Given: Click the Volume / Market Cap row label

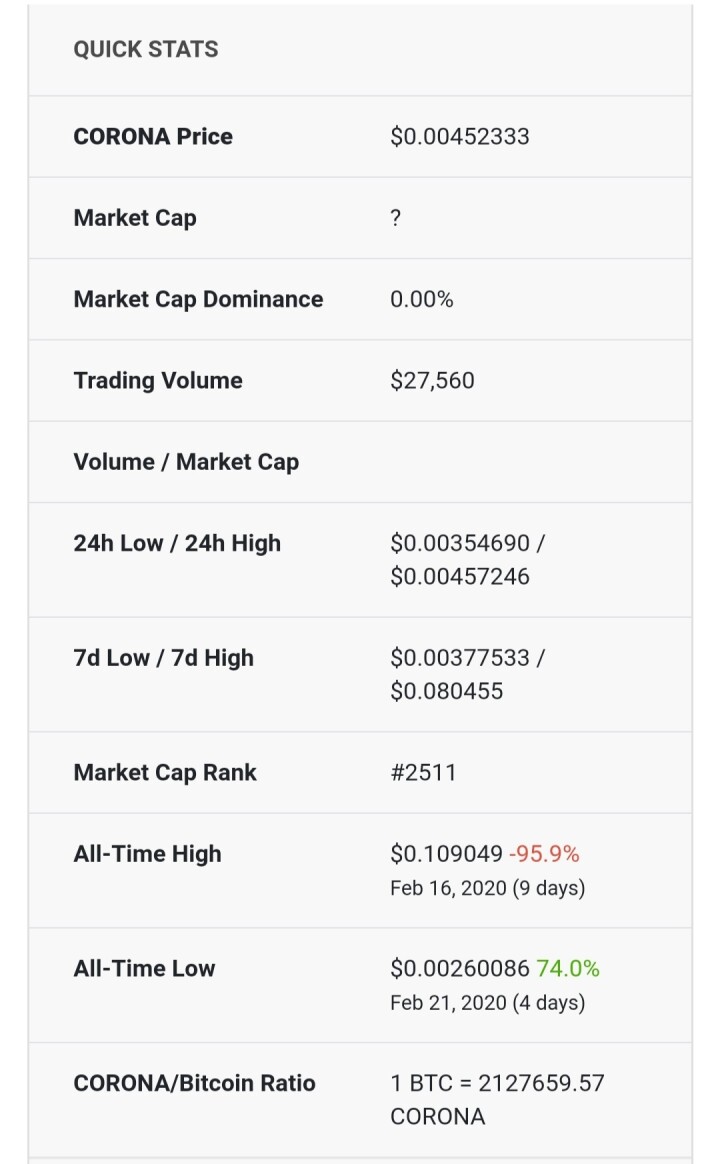Looking at the screenshot, I should [186, 462].
